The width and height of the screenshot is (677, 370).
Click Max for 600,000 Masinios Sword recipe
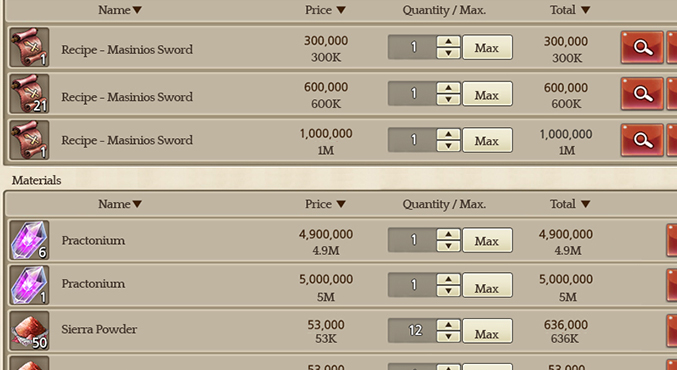pyautogui.click(x=487, y=94)
